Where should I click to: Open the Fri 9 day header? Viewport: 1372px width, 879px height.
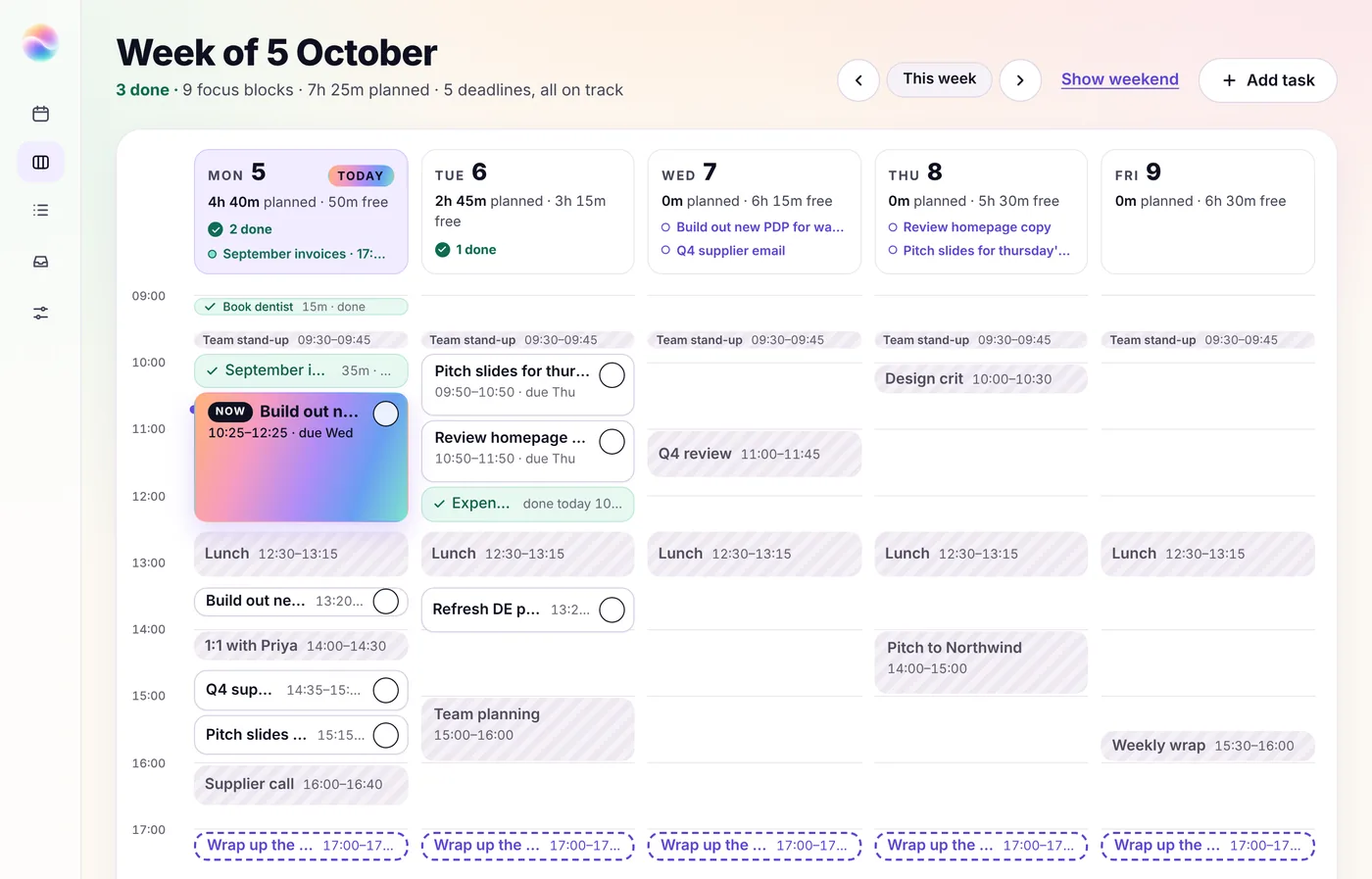[x=1207, y=212]
